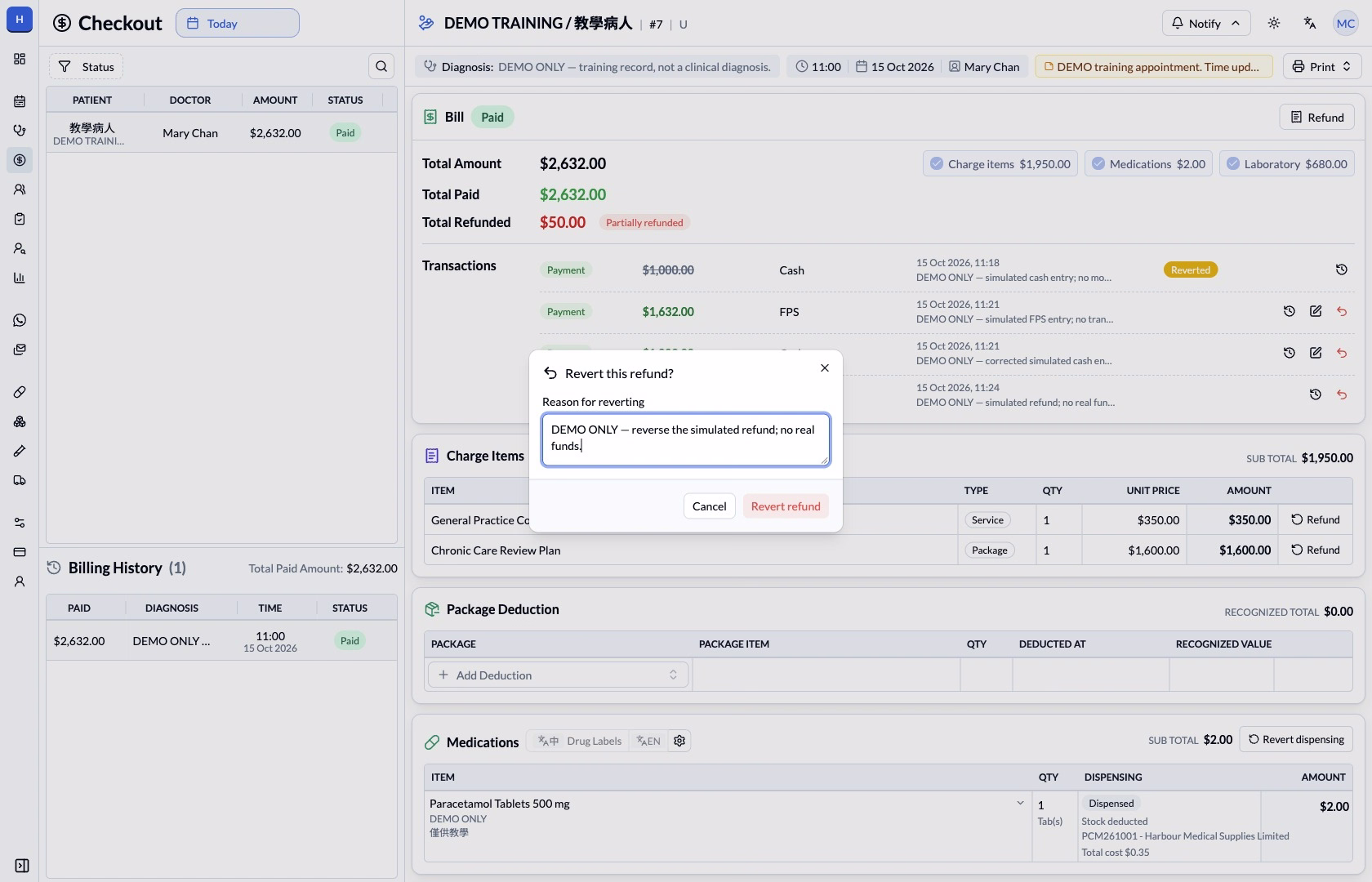Switch drug labels to EN tab
The height and width of the screenshot is (882, 1372).
[648, 741]
